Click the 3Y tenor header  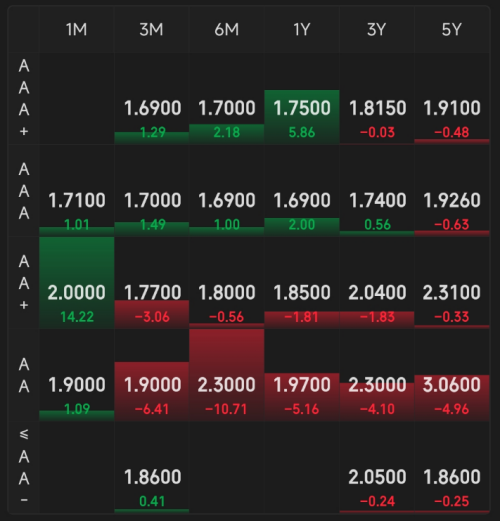pyautogui.click(x=377, y=30)
